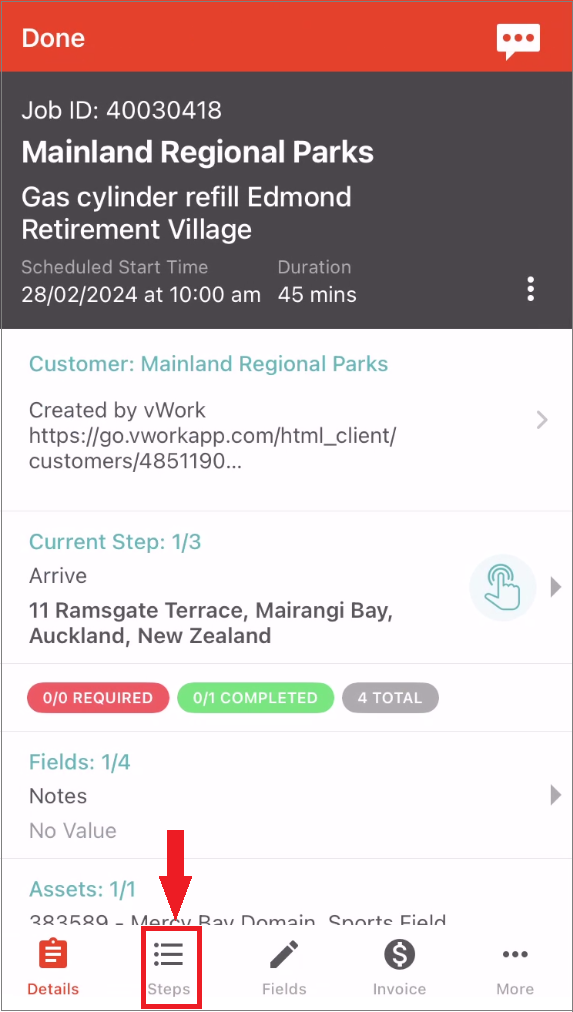Tap the More ellipsis icon
This screenshot has height=1012, width=573.
[515, 954]
